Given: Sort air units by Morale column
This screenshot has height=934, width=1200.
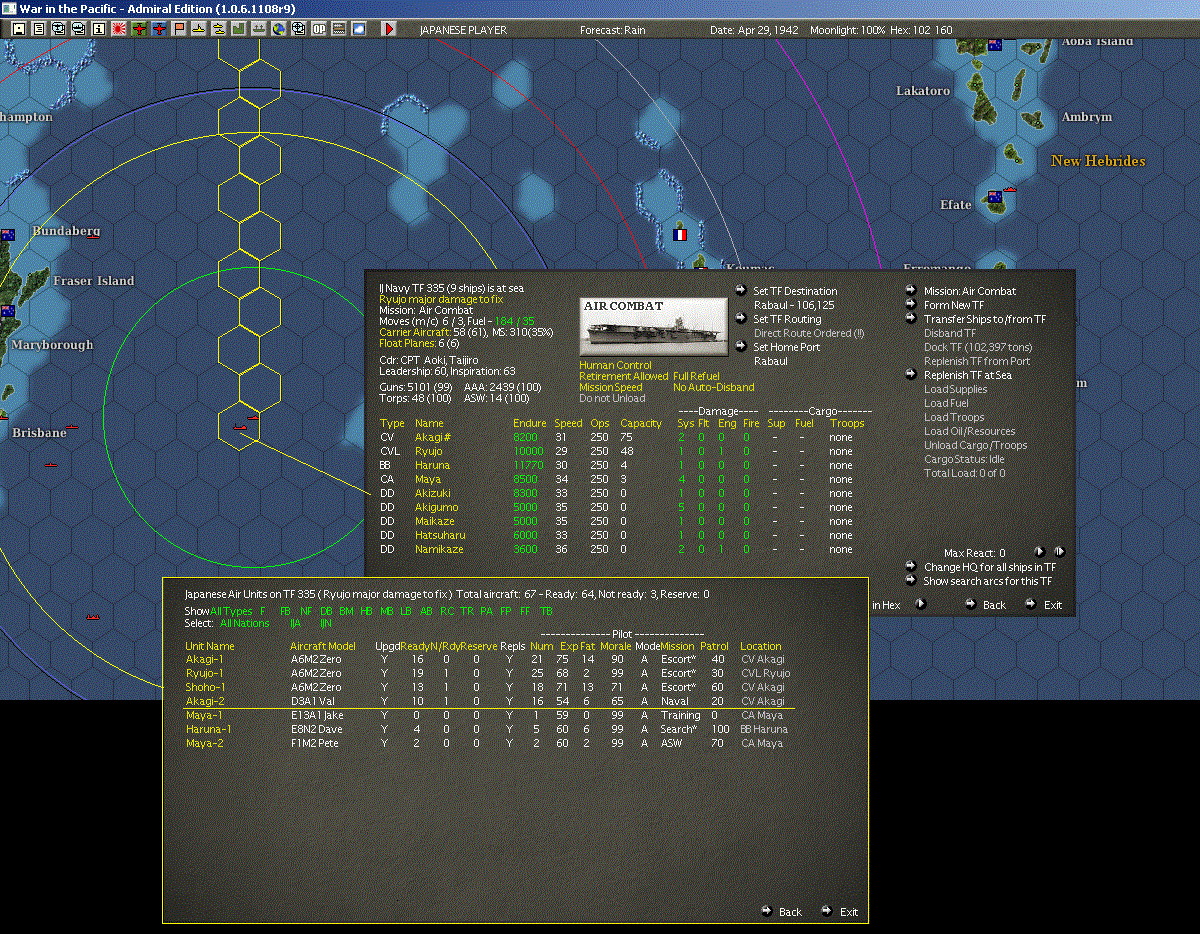Looking at the screenshot, I should click(616, 646).
